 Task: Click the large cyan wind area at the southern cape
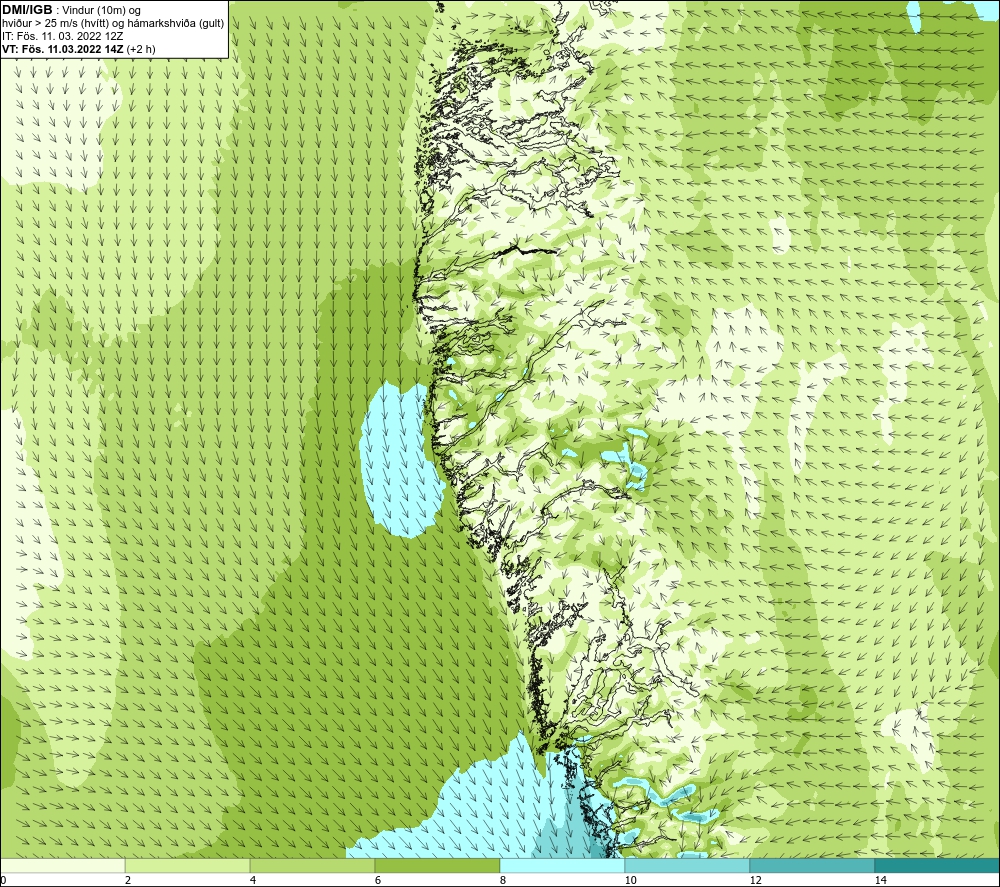491,803
